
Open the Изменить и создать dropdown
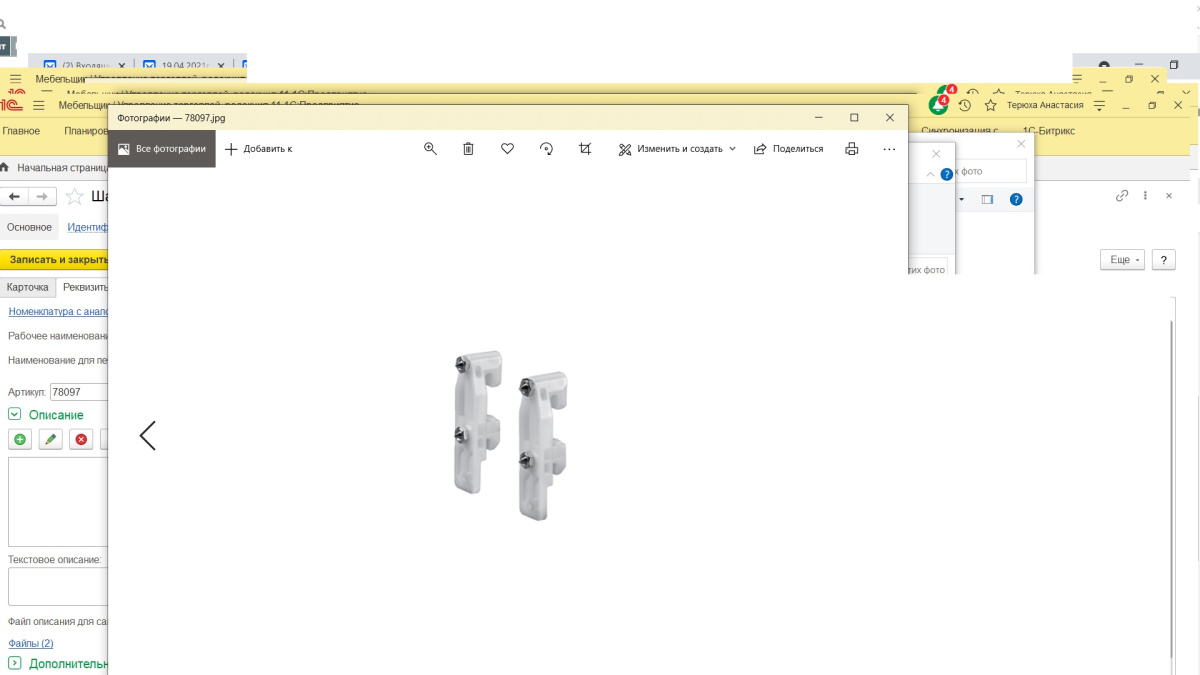click(x=677, y=149)
